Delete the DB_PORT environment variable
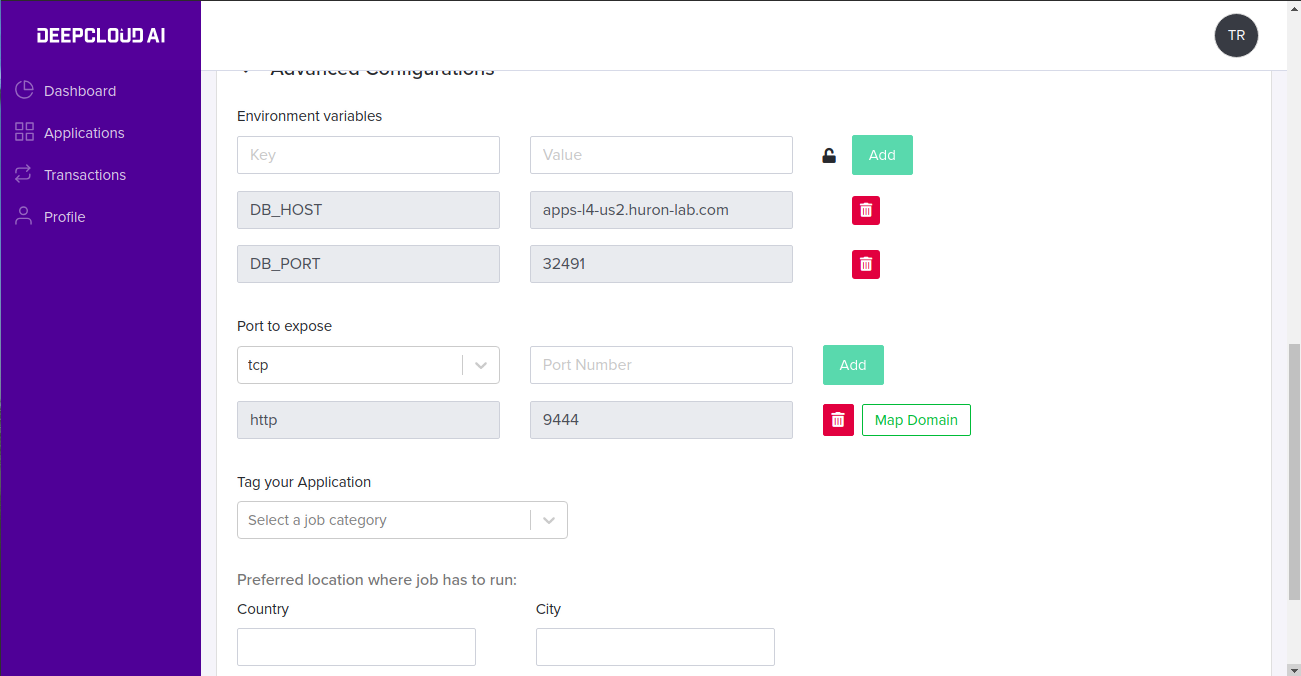The height and width of the screenshot is (676, 1301). (x=866, y=264)
